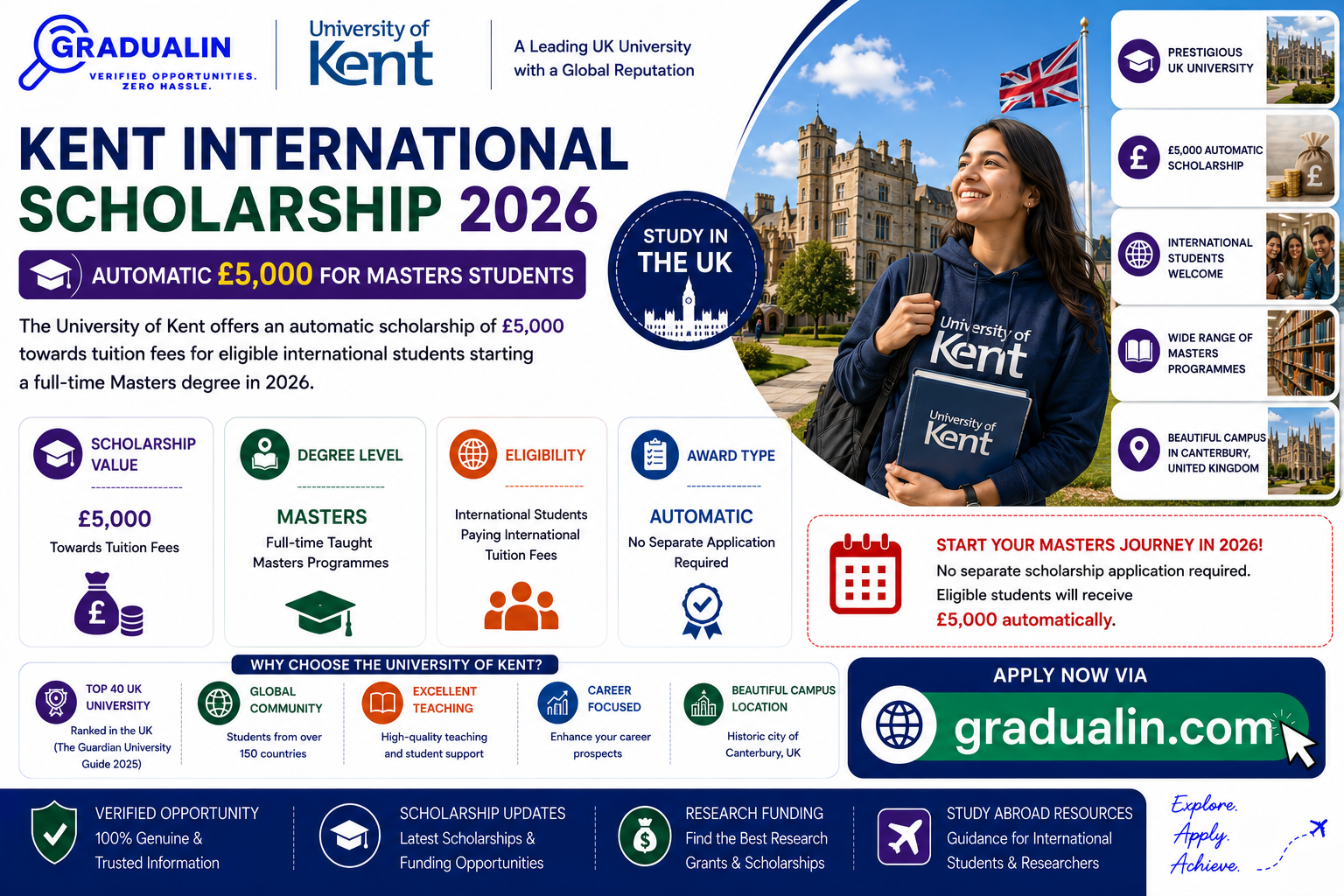
Task: Click the Study in the UK badge
Action: tap(686, 269)
